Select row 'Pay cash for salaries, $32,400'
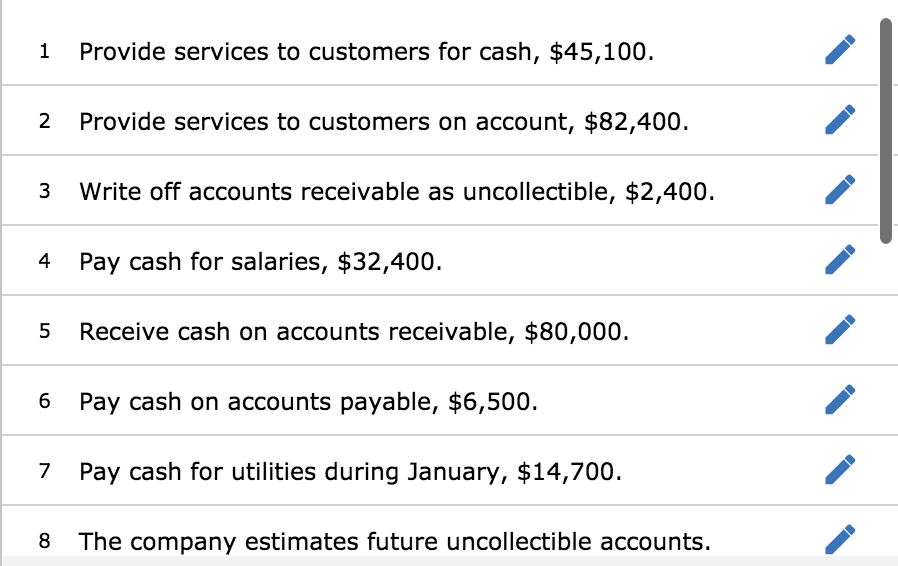 tap(440, 260)
